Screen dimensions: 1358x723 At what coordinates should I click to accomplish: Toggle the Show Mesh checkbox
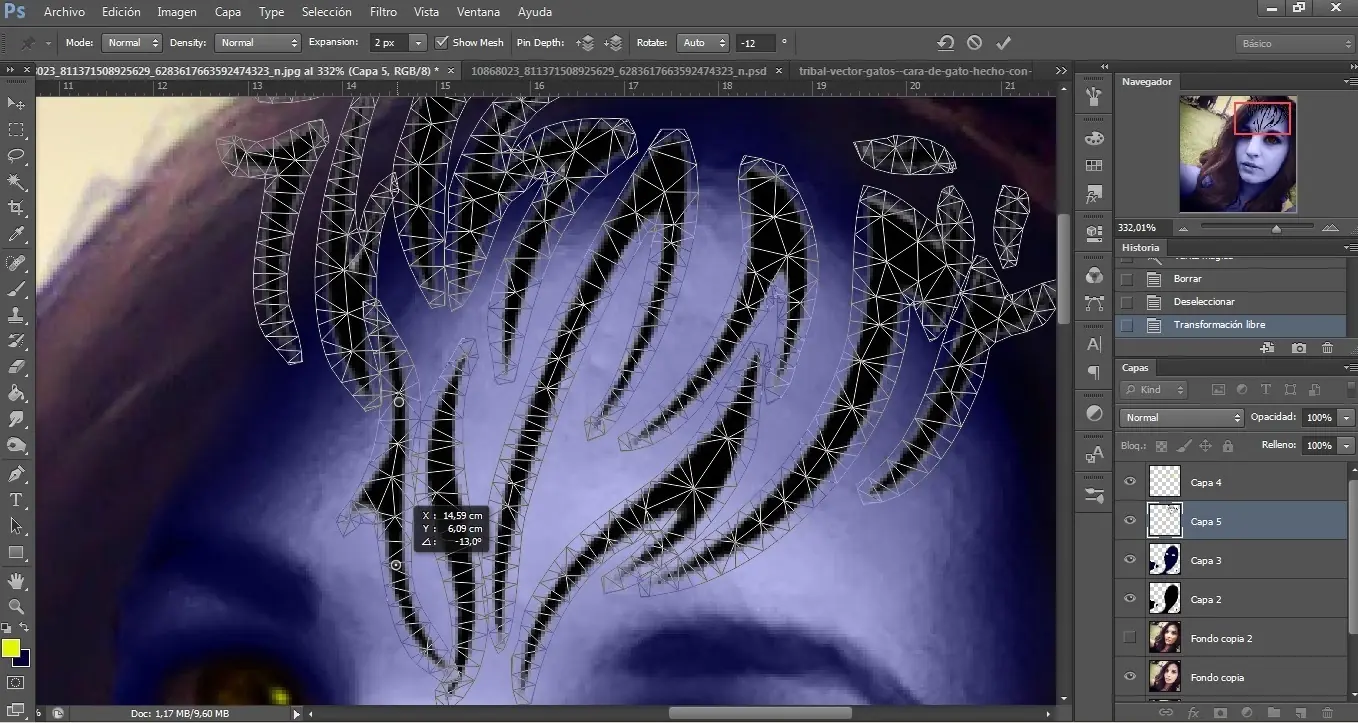point(444,43)
